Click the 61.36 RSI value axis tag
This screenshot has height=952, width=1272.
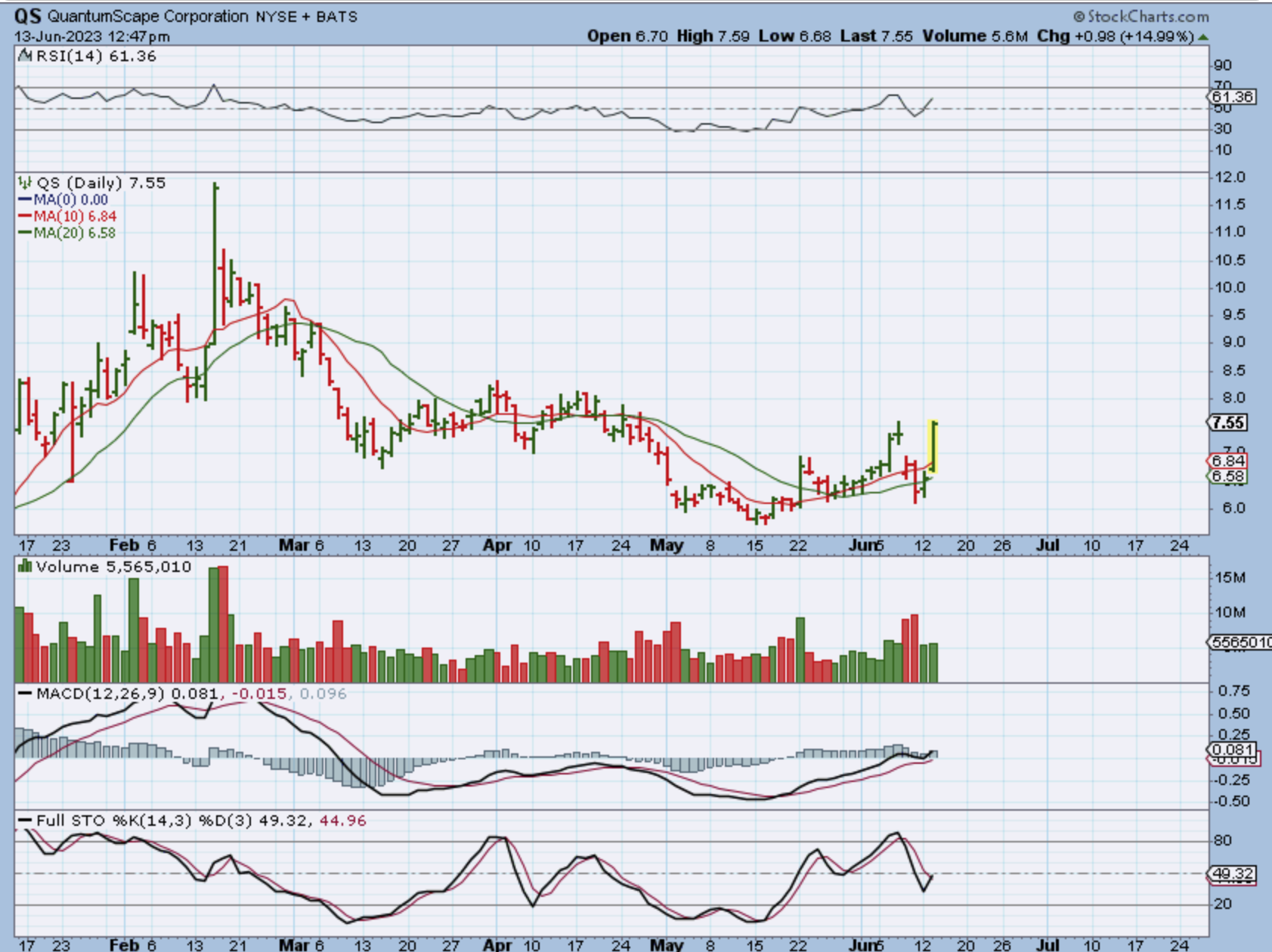point(1232,97)
